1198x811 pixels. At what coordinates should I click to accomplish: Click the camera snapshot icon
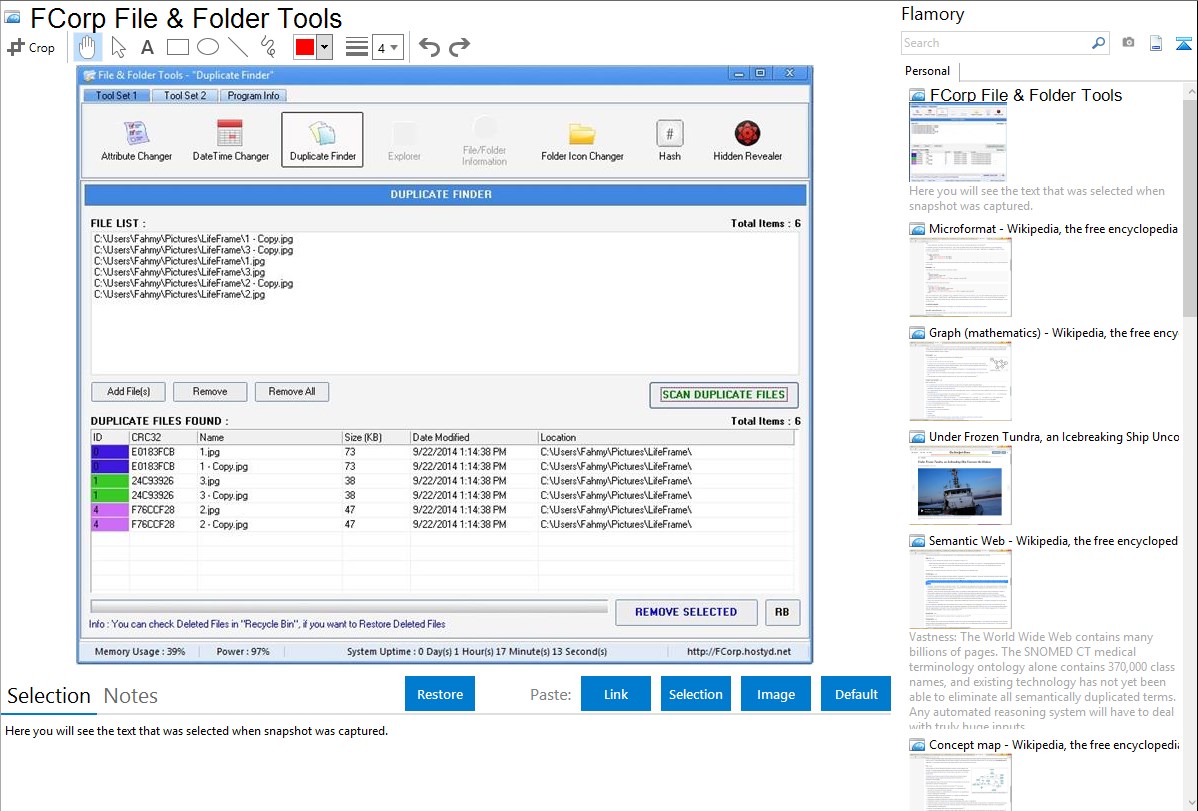click(x=1128, y=43)
